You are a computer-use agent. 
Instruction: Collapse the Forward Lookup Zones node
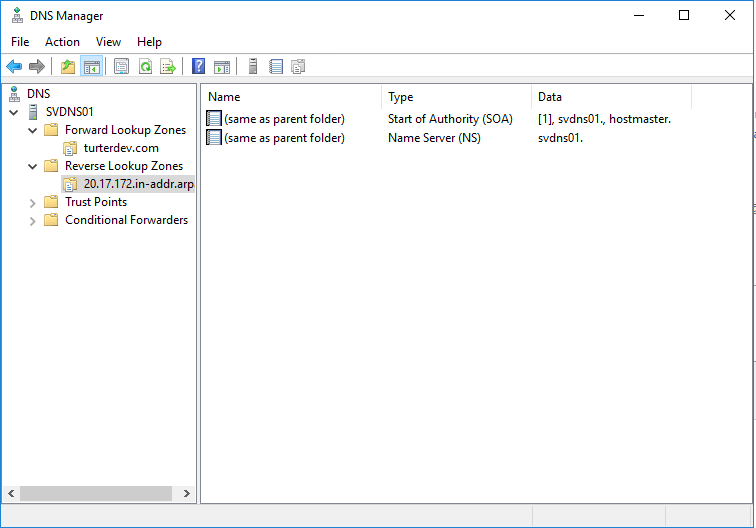click(x=32, y=130)
